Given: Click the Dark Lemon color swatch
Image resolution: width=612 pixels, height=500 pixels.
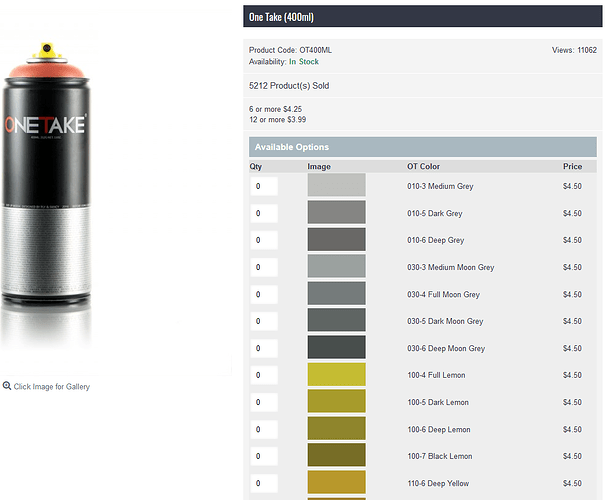Looking at the screenshot, I should click(336, 401).
